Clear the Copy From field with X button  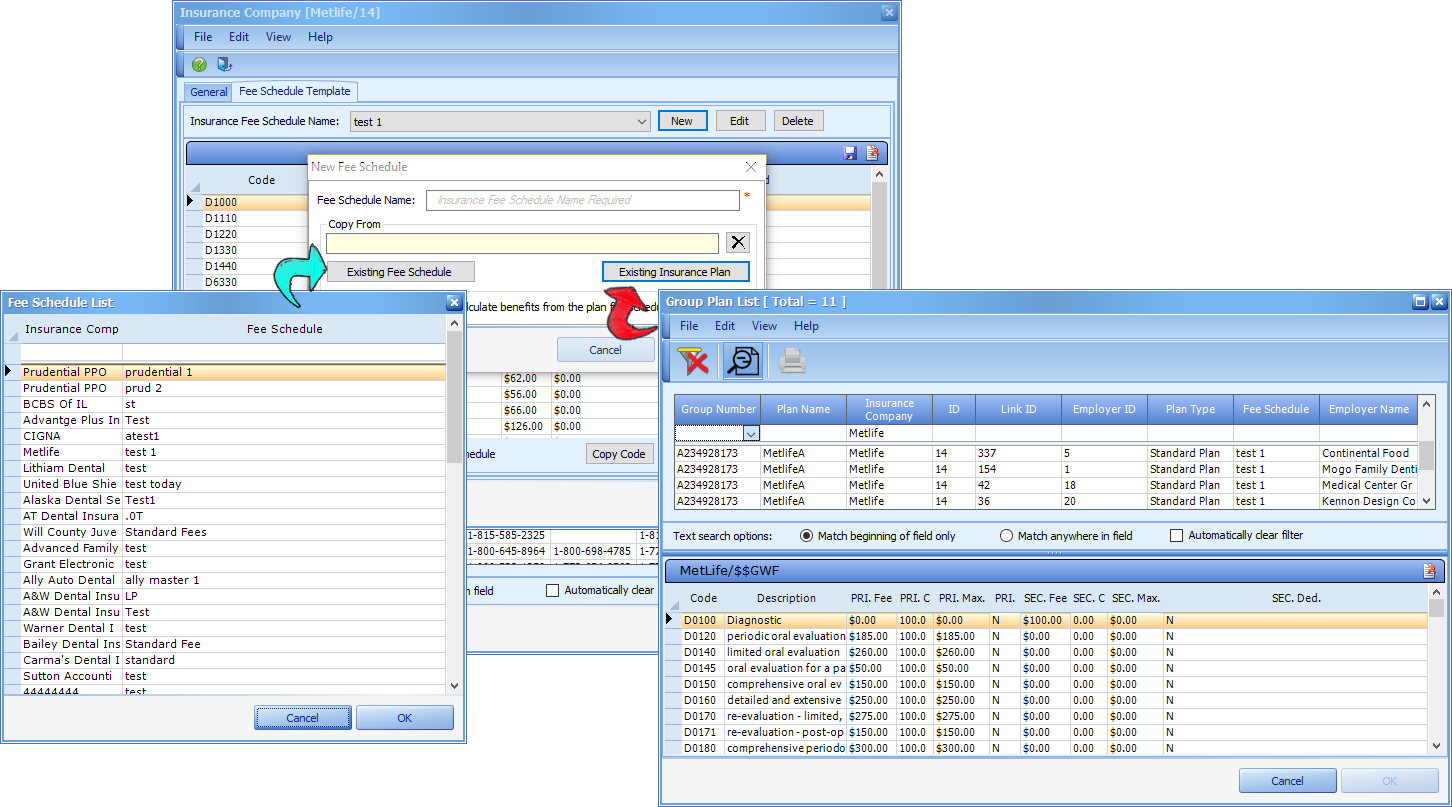pos(737,242)
